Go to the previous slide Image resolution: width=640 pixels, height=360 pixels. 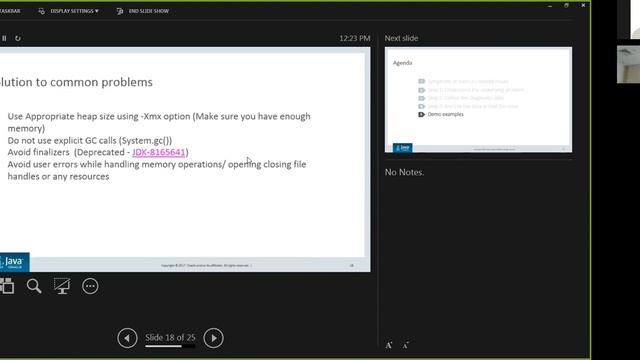[x=127, y=338]
